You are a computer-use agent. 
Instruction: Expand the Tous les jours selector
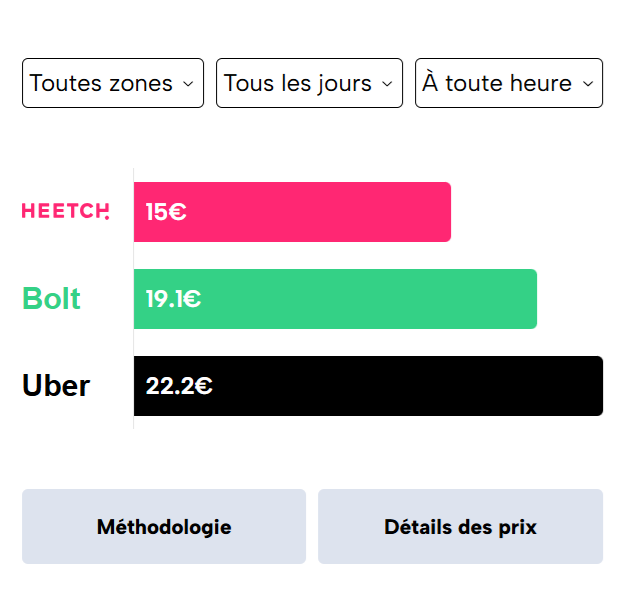click(x=310, y=83)
